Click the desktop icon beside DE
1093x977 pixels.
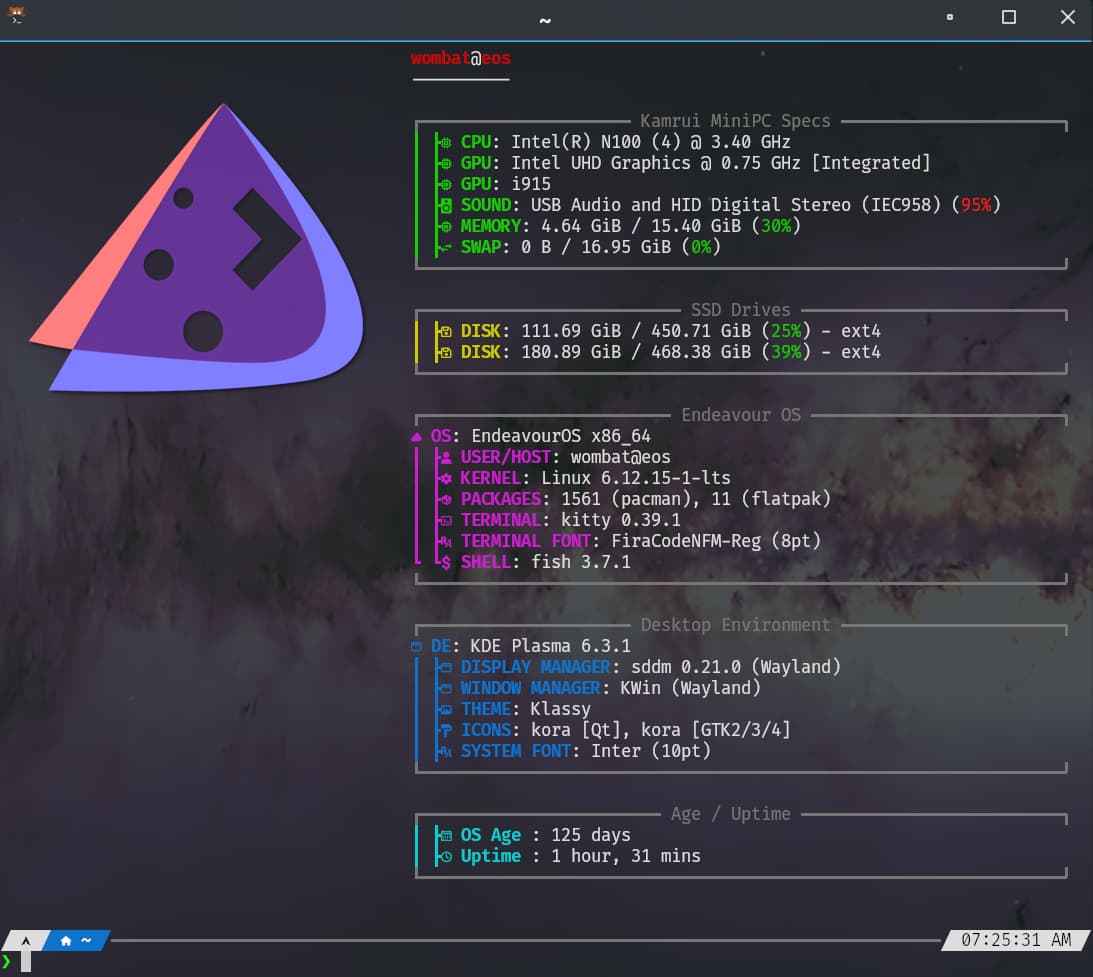416,647
